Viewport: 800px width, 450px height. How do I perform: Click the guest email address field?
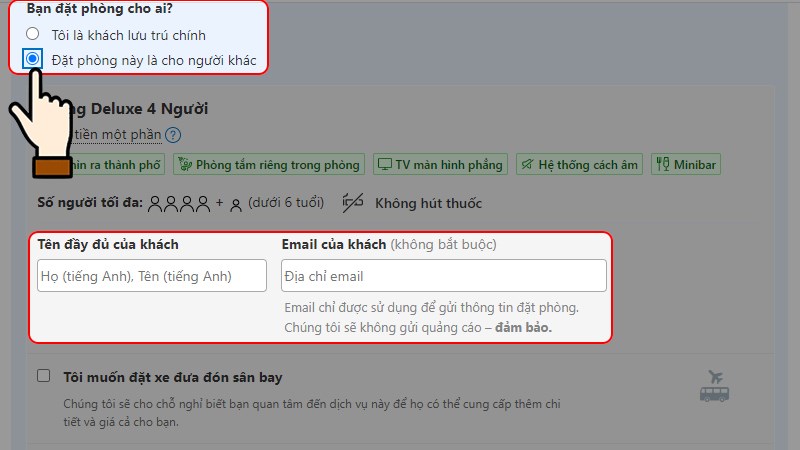(x=443, y=276)
